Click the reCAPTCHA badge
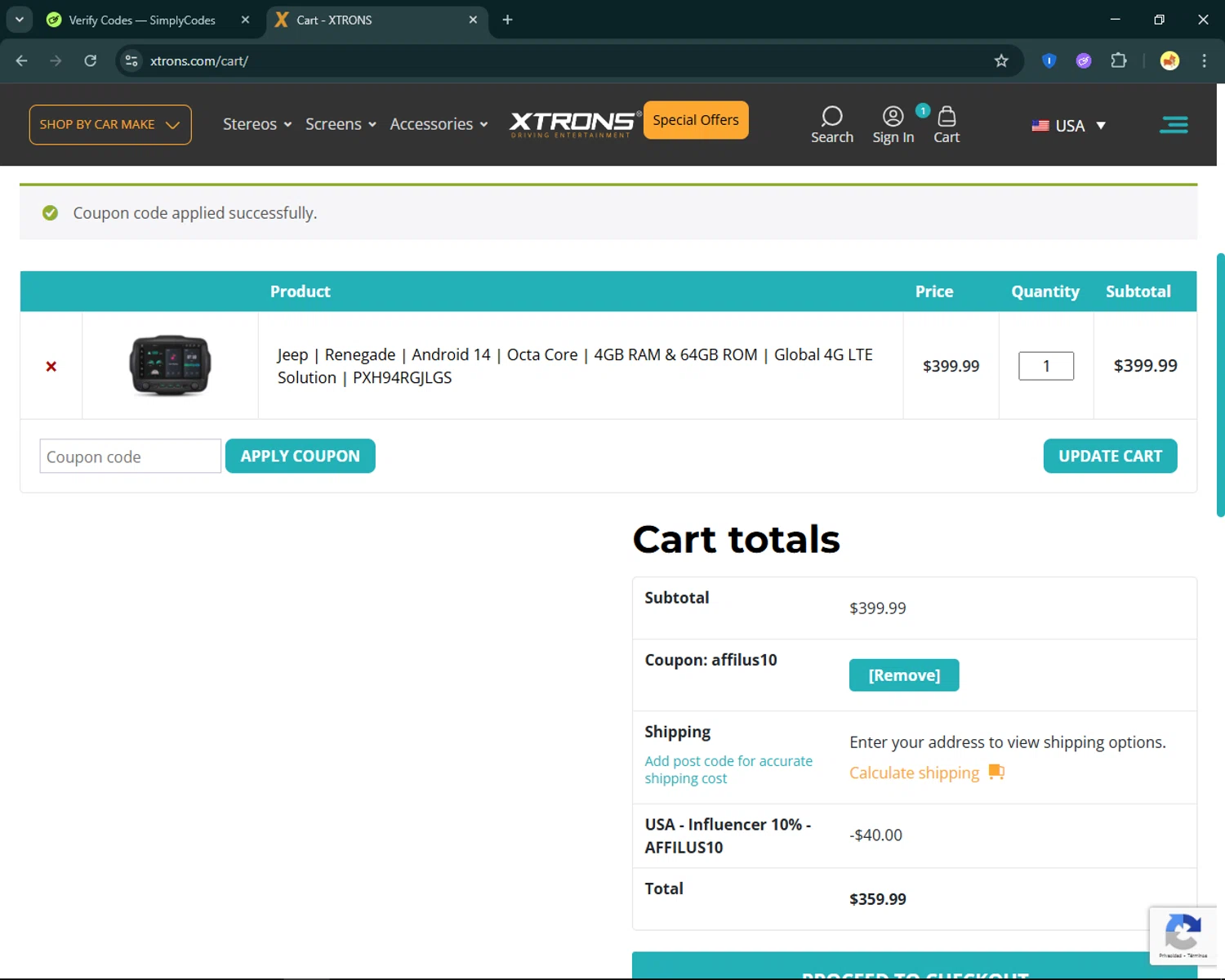 coord(1183,936)
